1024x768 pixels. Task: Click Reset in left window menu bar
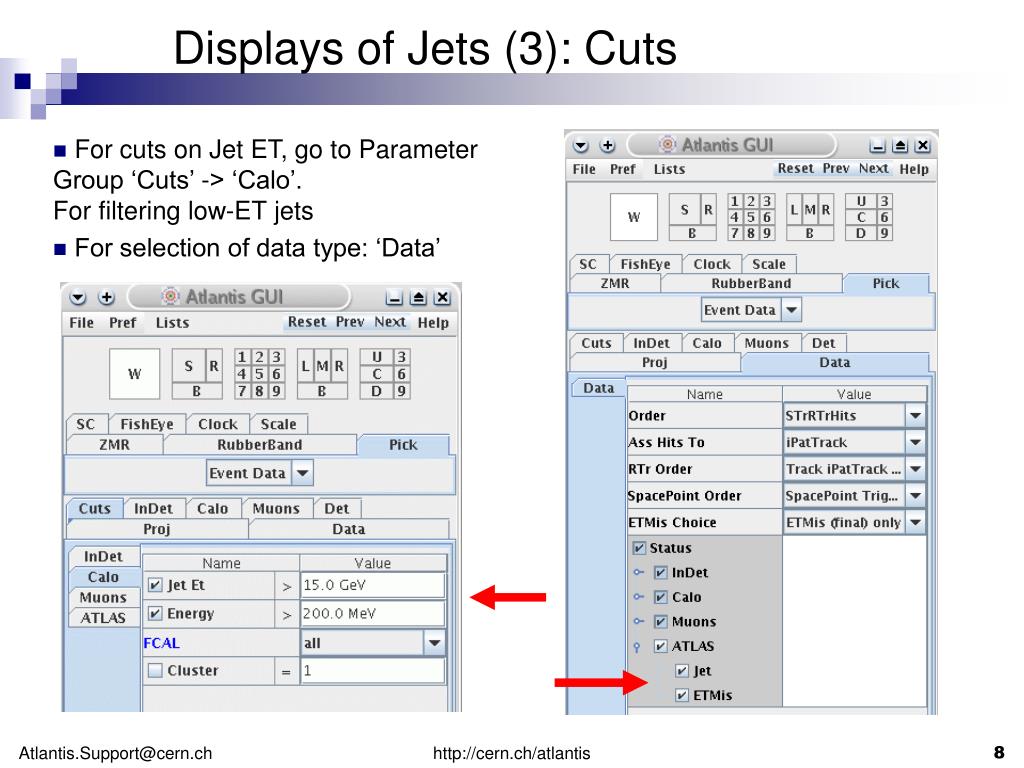307,322
